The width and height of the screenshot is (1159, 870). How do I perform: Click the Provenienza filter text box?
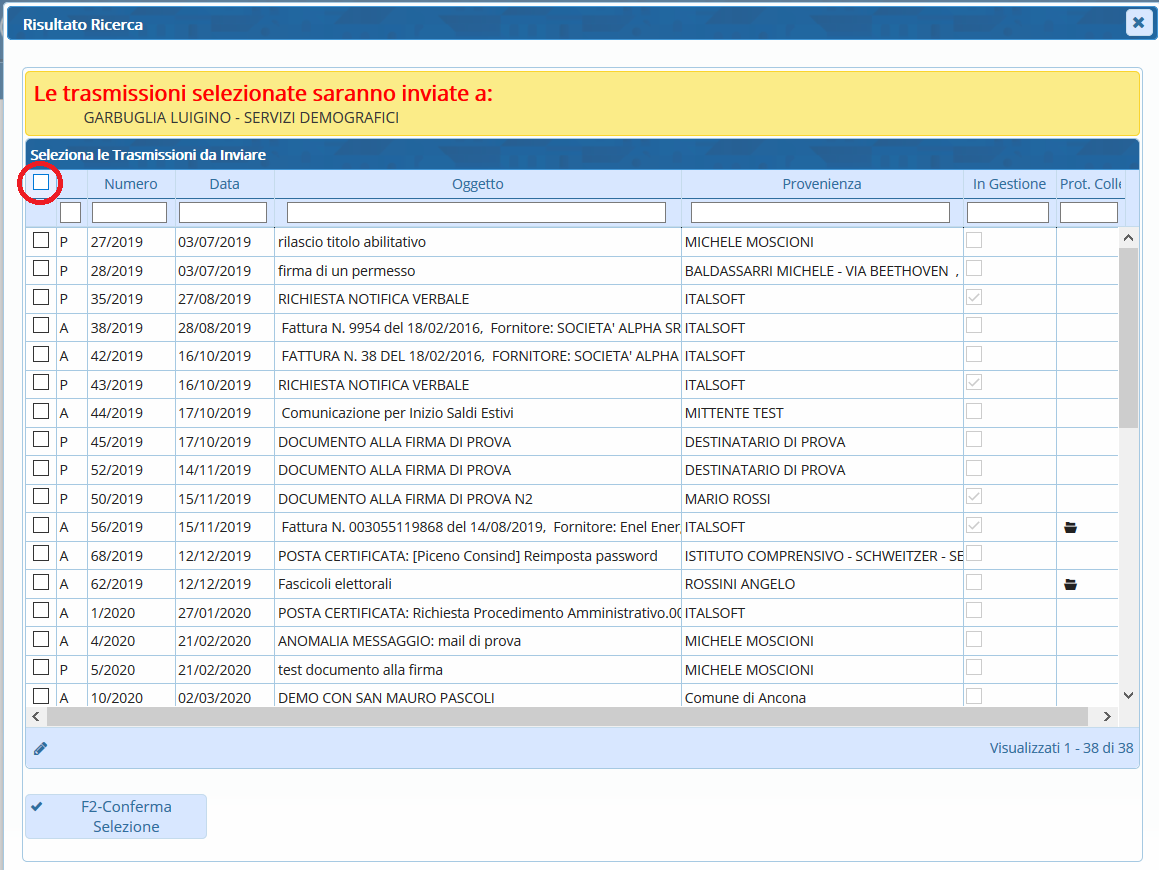point(820,213)
